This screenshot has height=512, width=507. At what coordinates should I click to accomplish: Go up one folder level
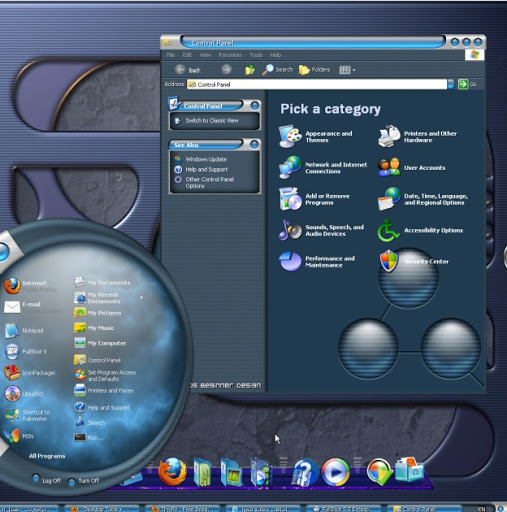[x=250, y=70]
